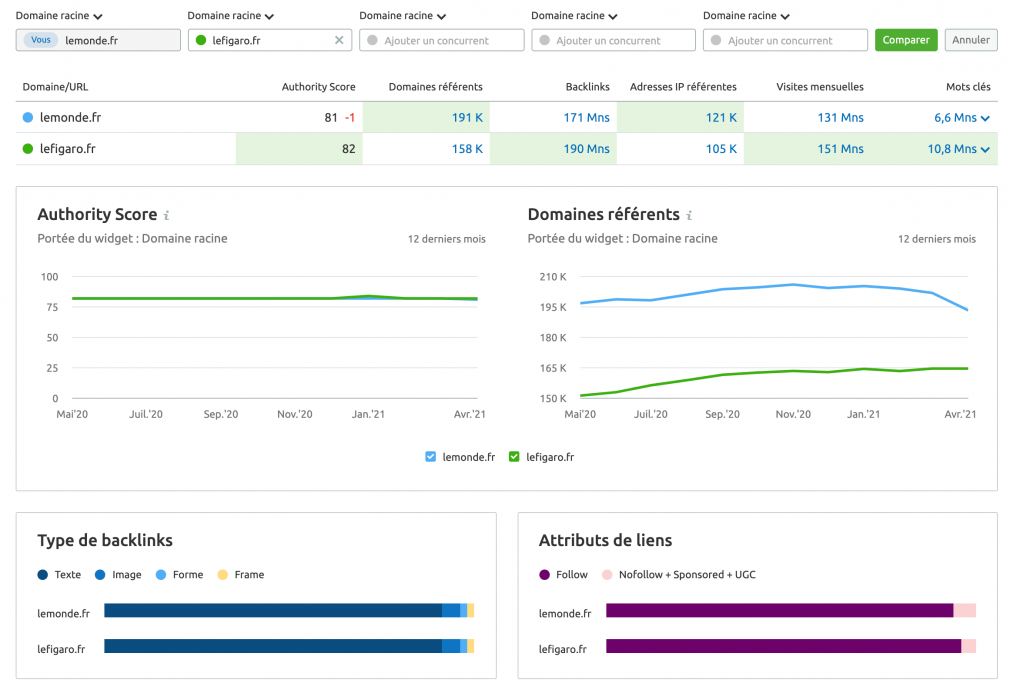This screenshot has height=693, width=1010.
Task: Click the Domaines référents column header
Action: point(435,87)
